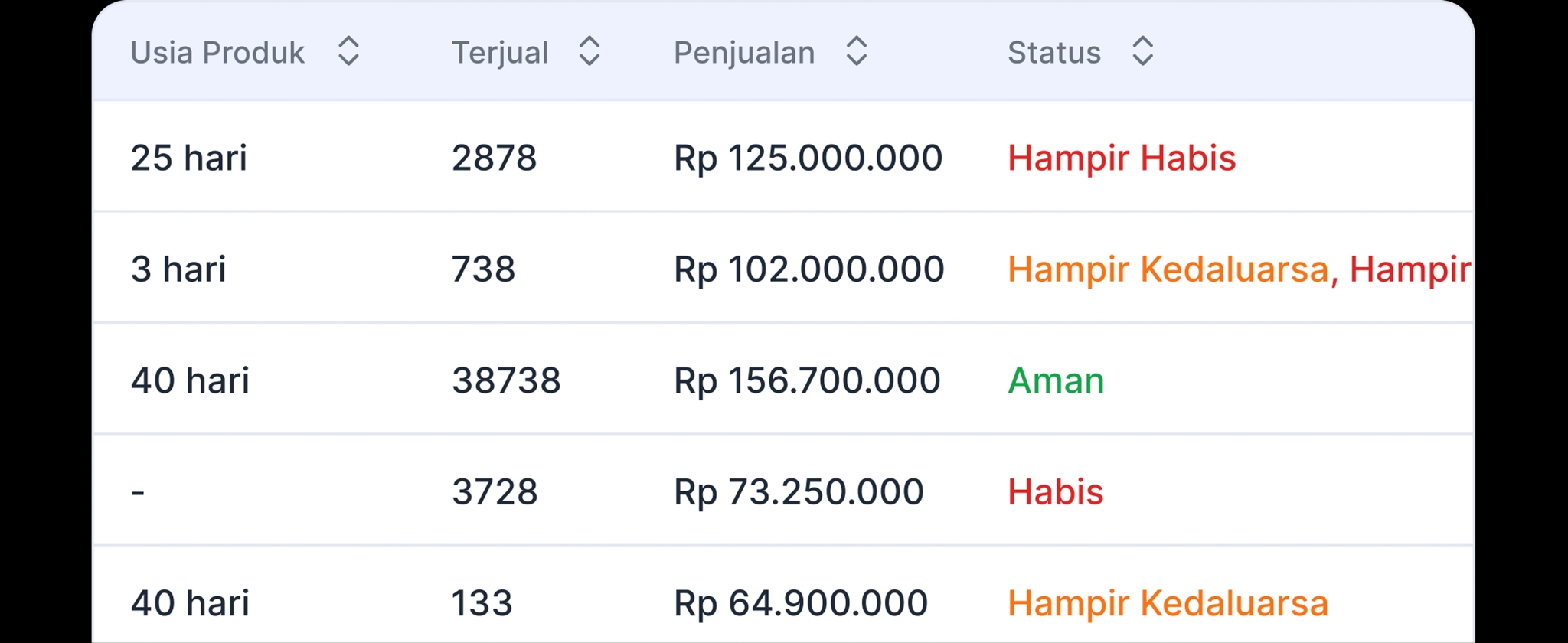This screenshot has height=643, width=1568.
Task: Click the sort icon beside Usia Produk
Action: coord(349,51)
